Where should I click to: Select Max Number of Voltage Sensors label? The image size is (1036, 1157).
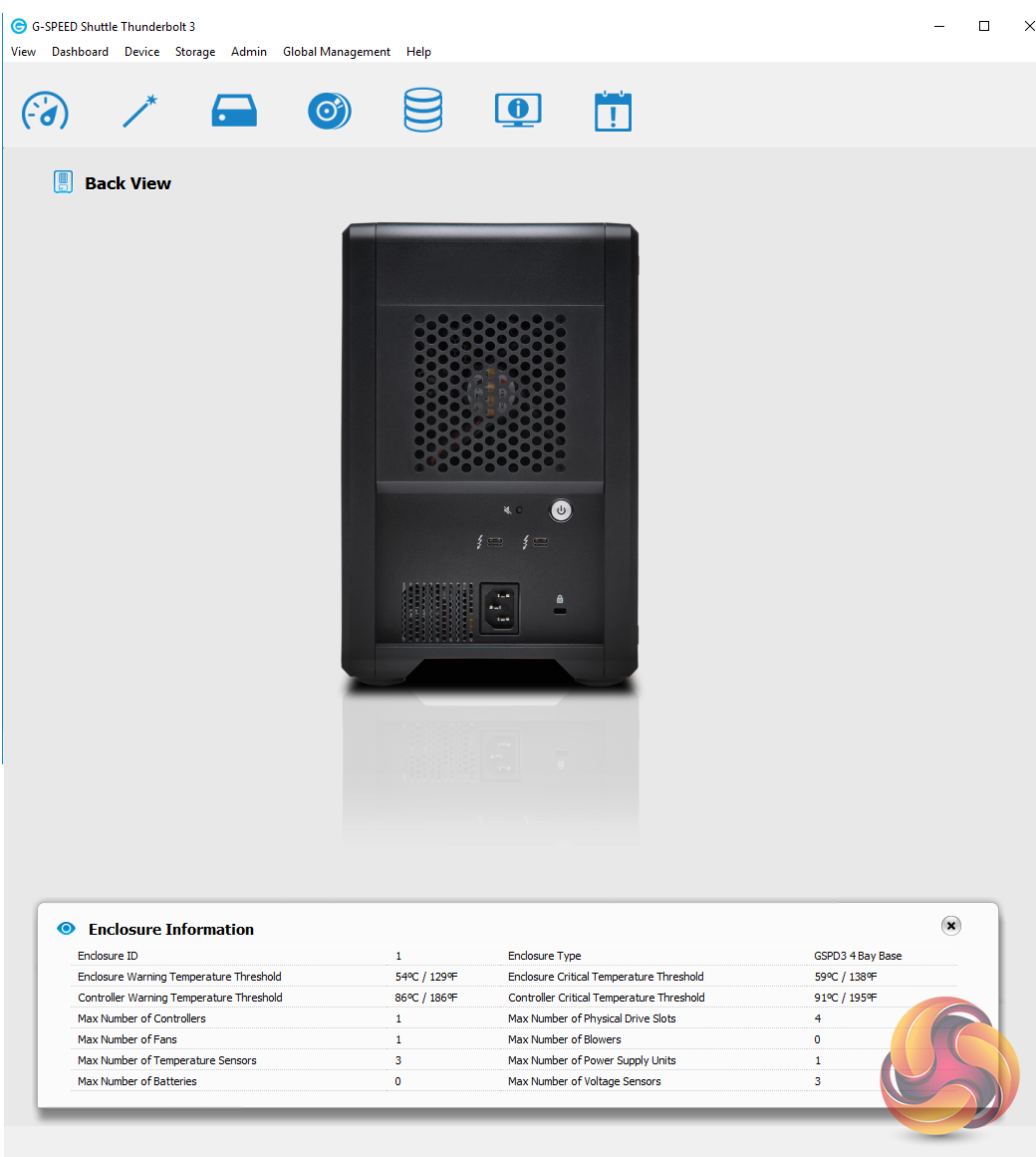click(x=584, y=1081)
